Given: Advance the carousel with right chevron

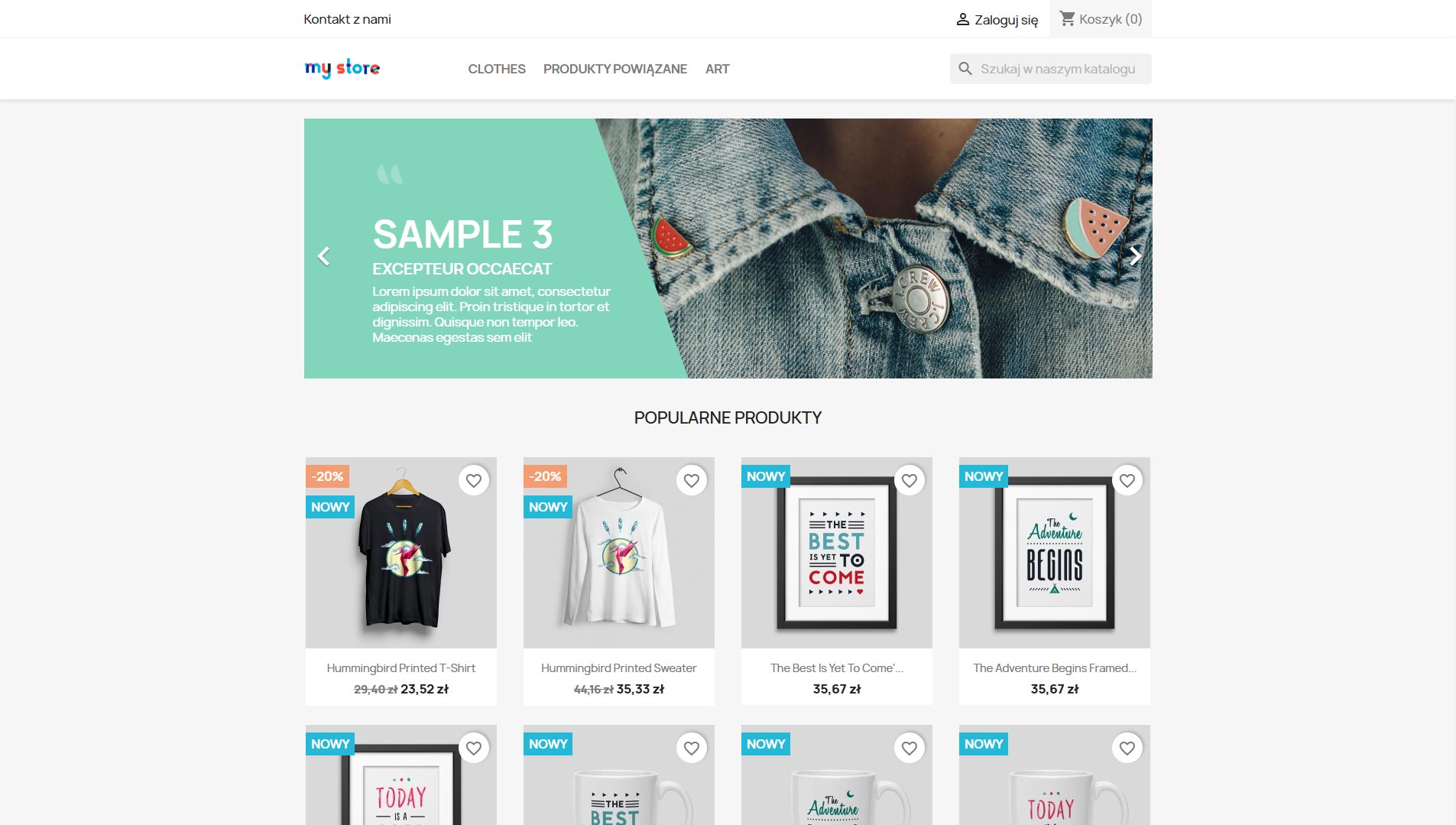Looking at the screenshot, I should [x=1135, y=256].
